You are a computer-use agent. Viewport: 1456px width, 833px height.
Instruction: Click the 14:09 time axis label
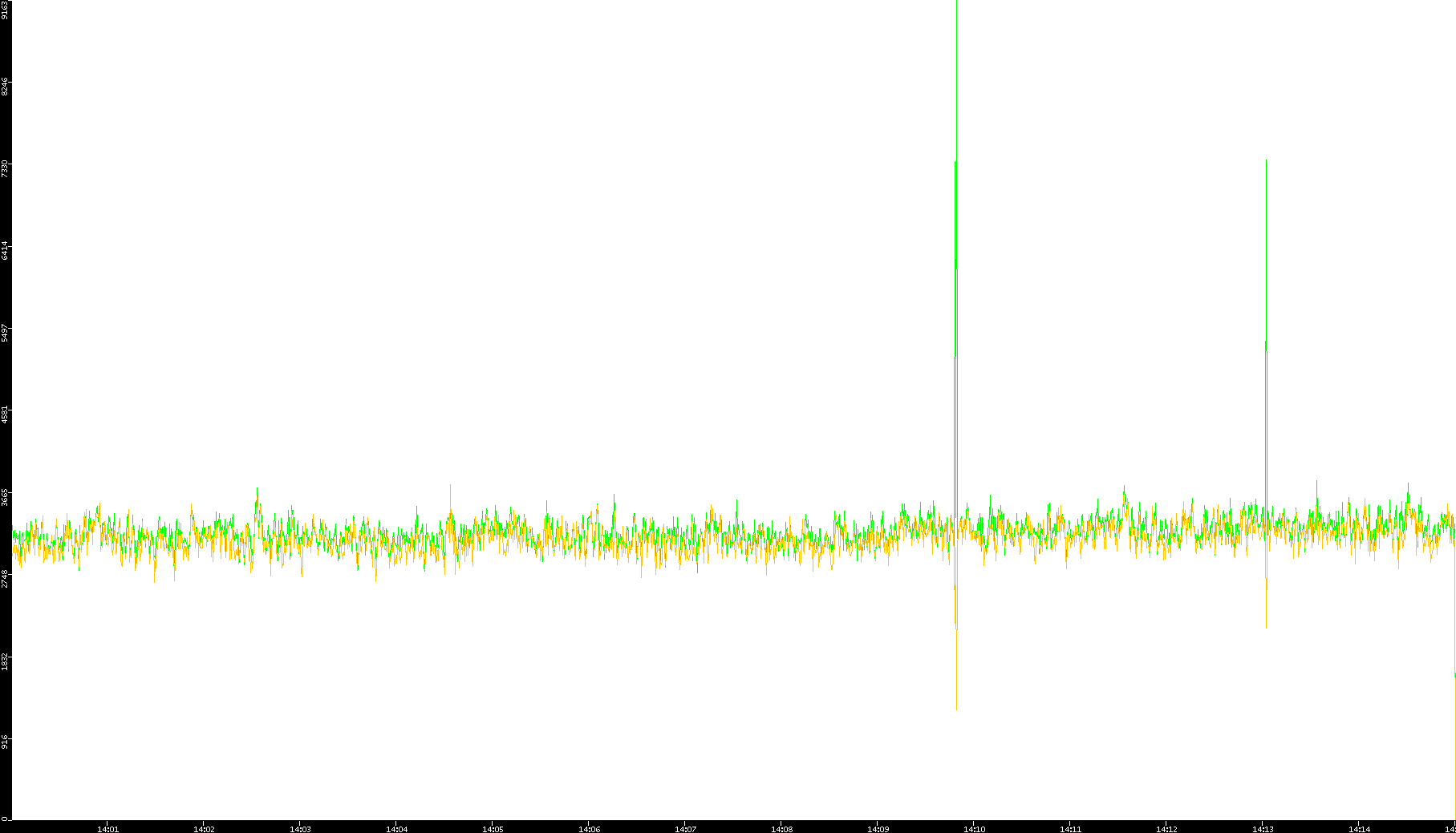(x=878, y=829)
